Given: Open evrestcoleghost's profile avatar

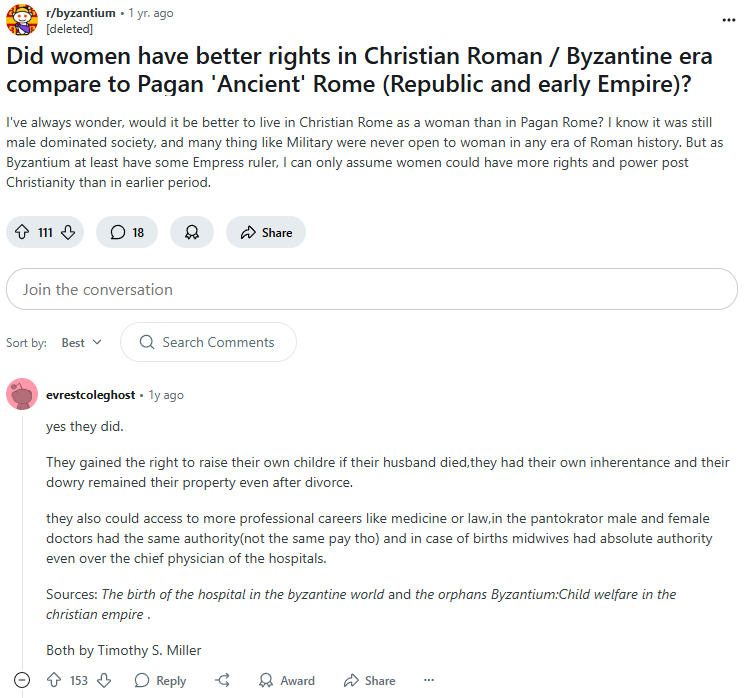Looking at the screenshot, I should (22, 394).
